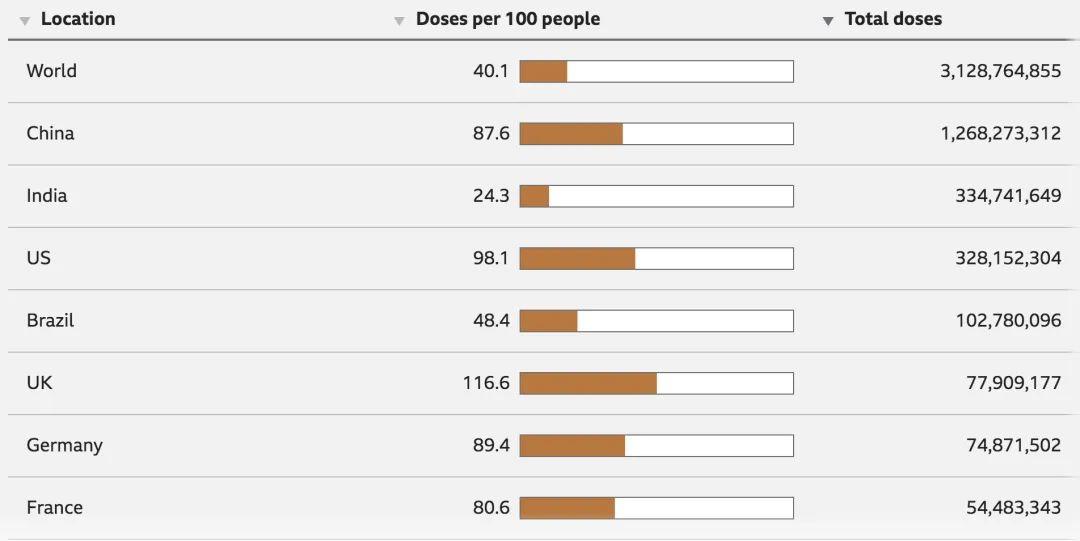Sort table by Location column header

tap(77, 19)
